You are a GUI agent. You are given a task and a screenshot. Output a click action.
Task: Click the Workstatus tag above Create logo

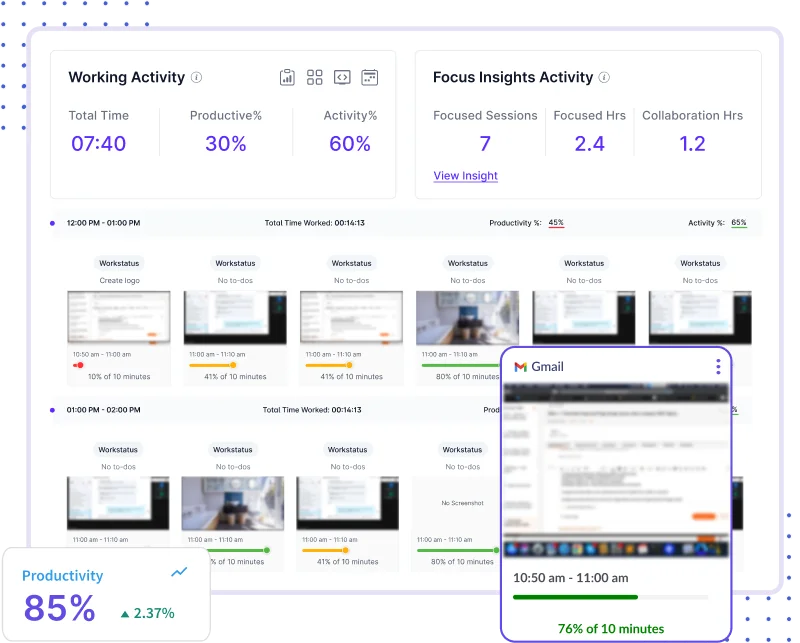coord(118,263)
